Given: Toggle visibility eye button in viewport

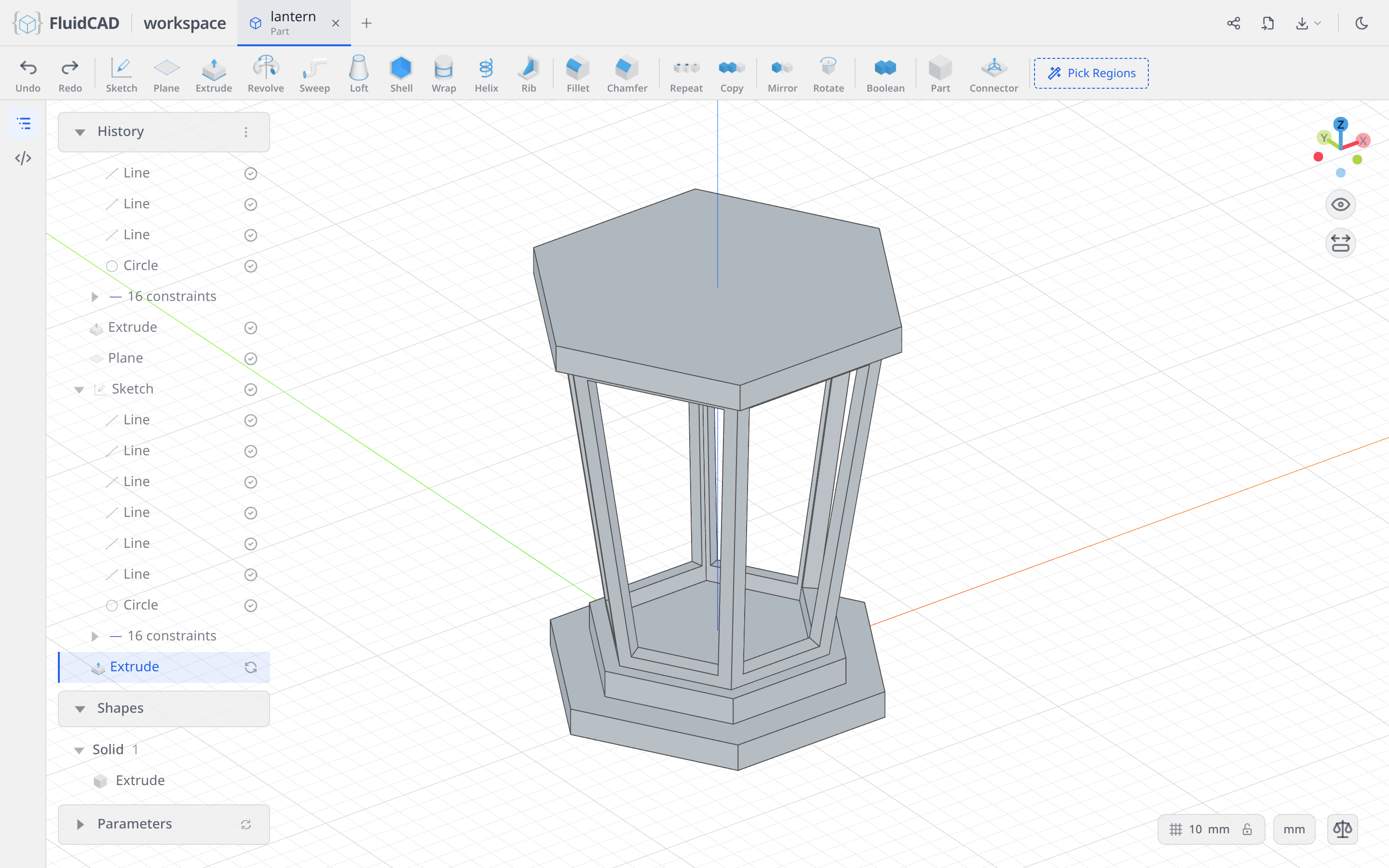Looking at the screenshot, I should 1340,205.
